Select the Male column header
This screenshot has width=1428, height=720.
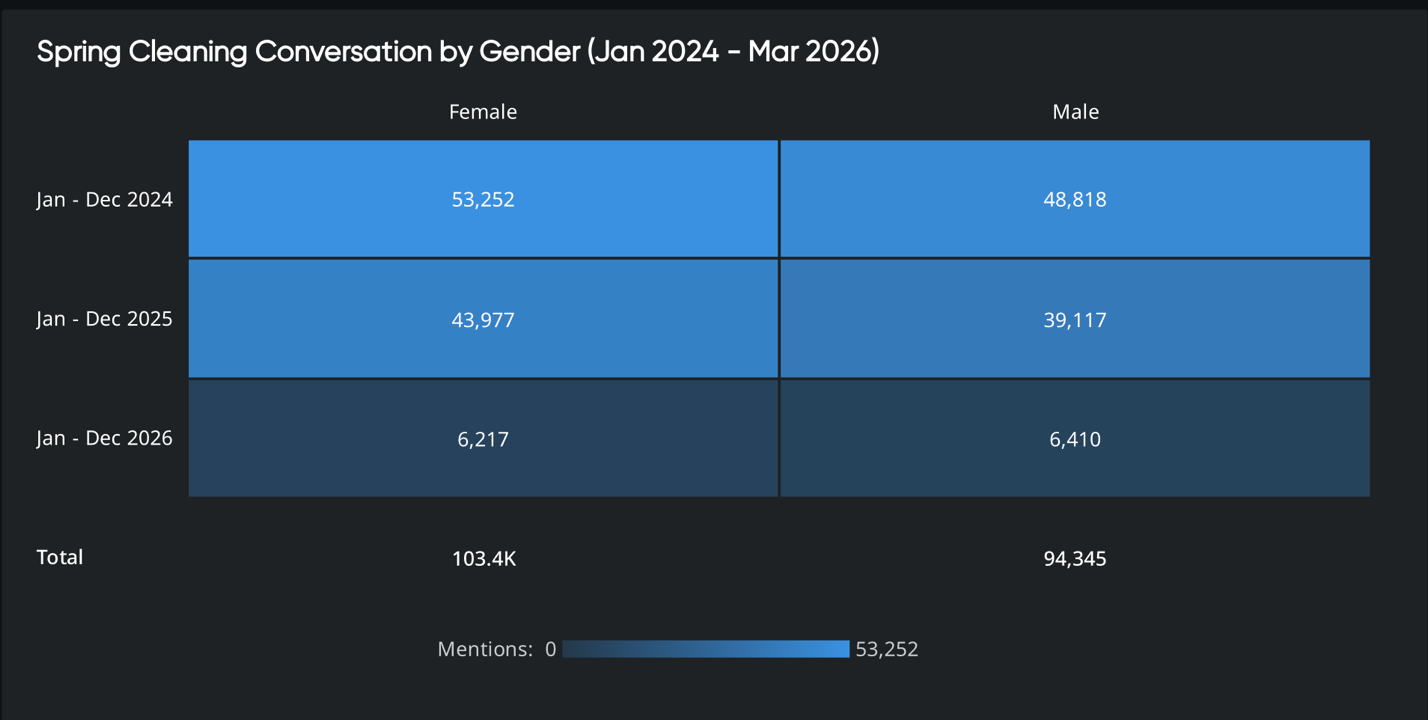(1075, 112)
